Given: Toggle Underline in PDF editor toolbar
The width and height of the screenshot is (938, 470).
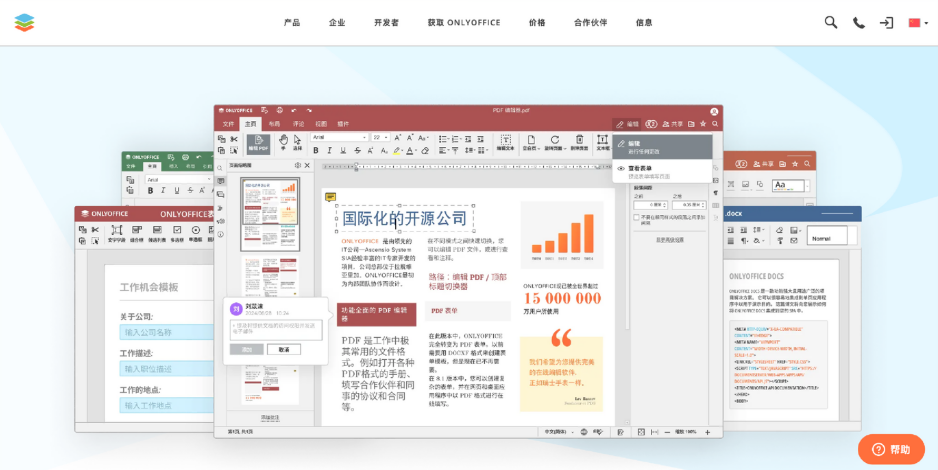Looking at the screenshot, I should (x=343, y=151).
